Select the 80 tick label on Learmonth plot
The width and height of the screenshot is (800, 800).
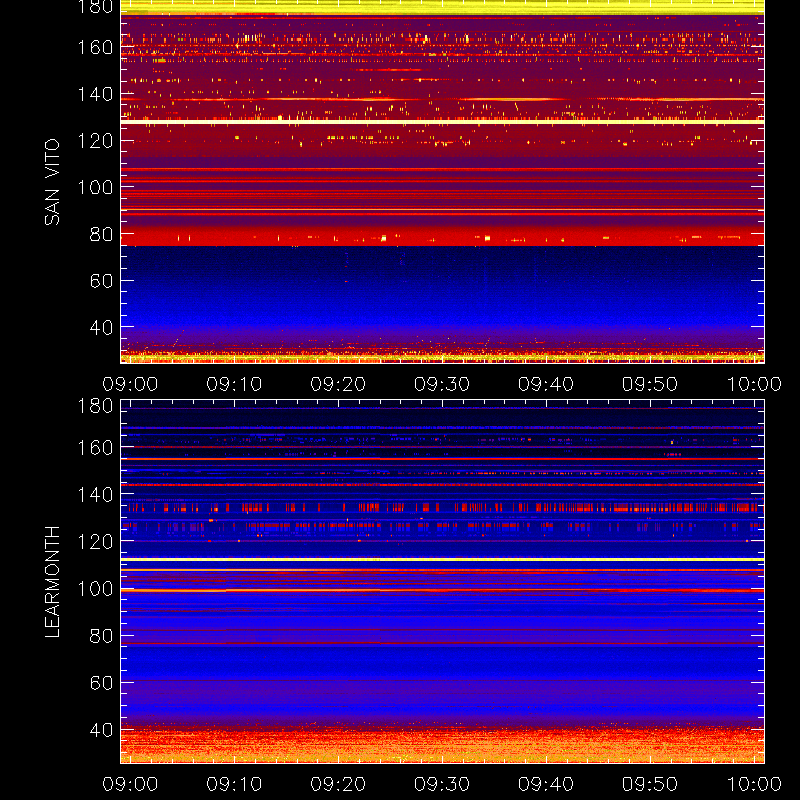pos(101,636)
